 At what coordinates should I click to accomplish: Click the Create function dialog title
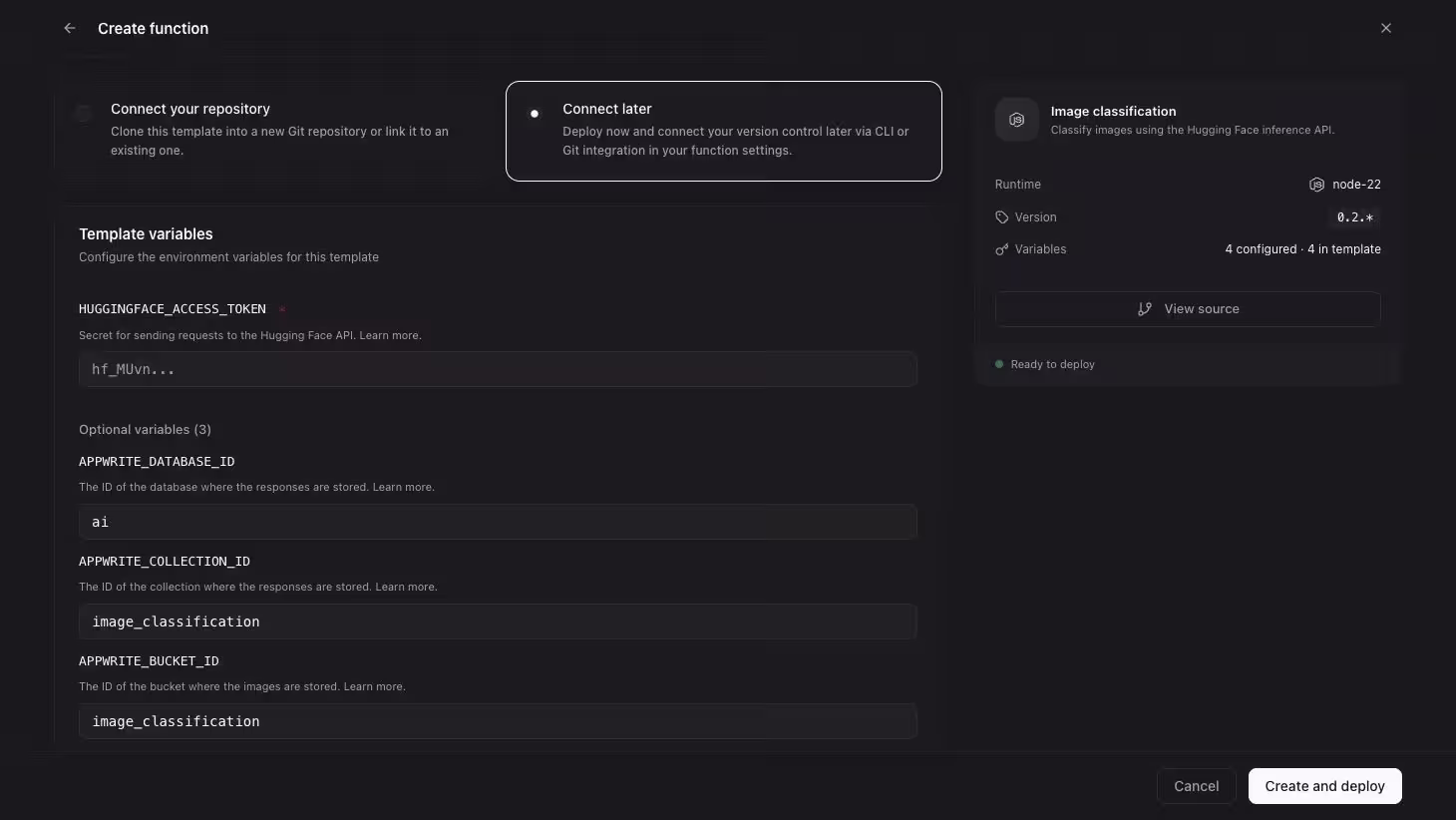coord(153,28)
